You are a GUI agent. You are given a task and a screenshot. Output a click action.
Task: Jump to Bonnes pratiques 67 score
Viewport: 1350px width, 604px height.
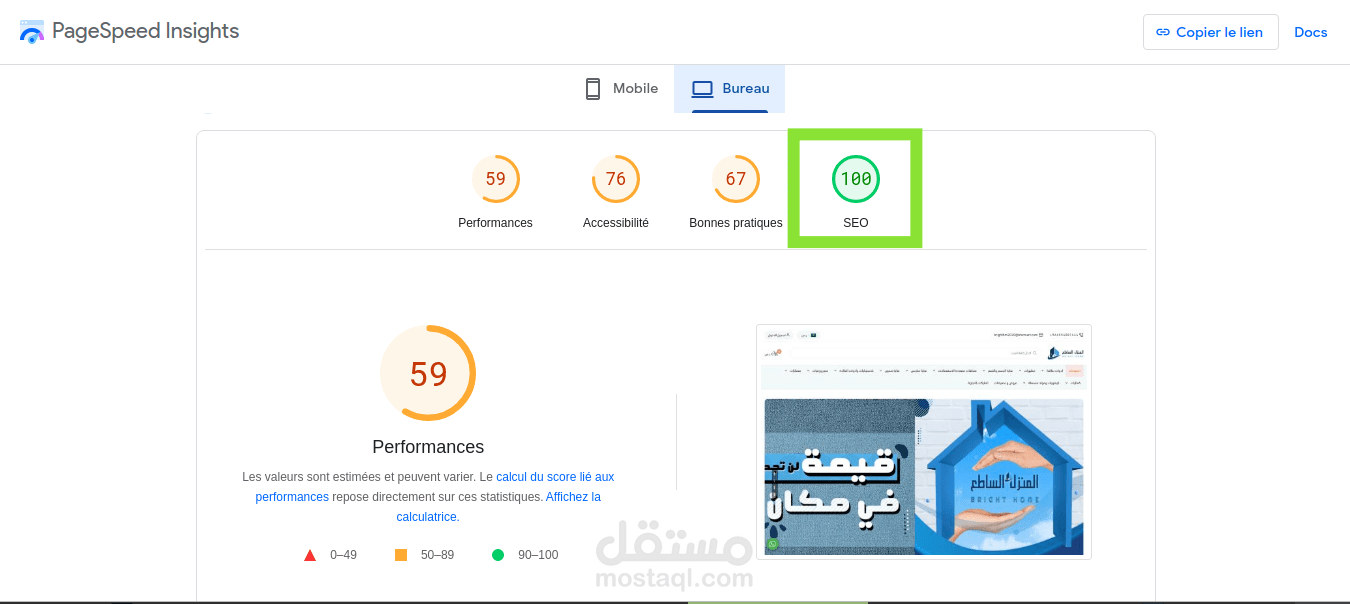pos(736,179)
